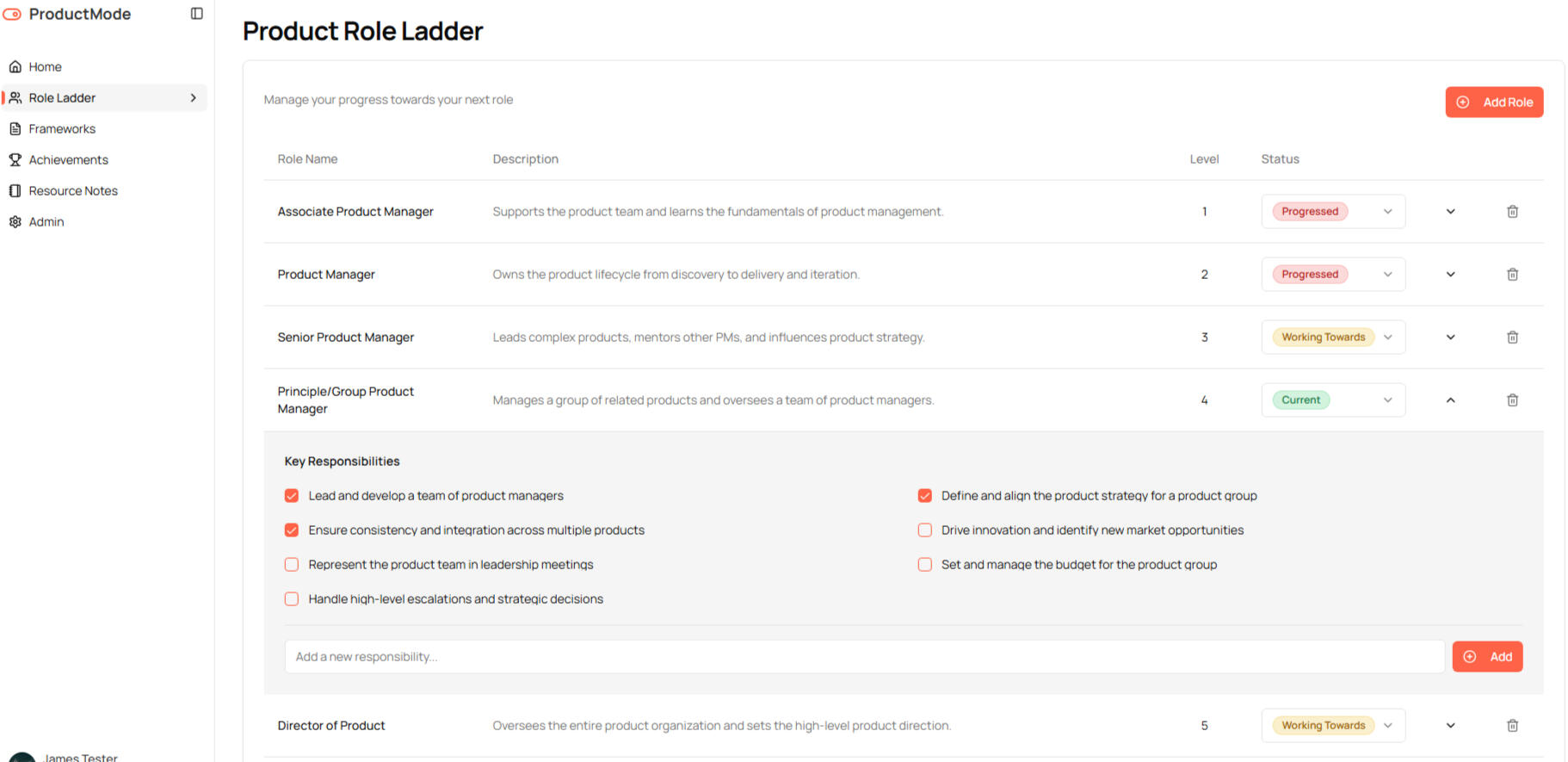Click trash icon for Director of Product
Image resolution: width=1568 pixels, height=762 pixels.
pos(1512,726)
